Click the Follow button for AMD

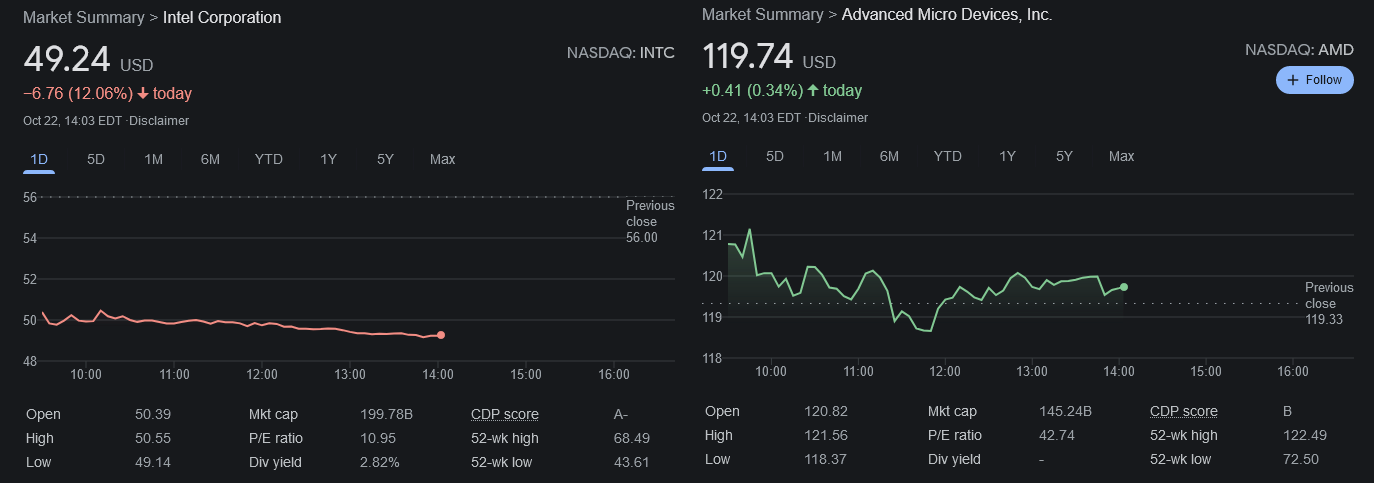[x=1314, y=80]
